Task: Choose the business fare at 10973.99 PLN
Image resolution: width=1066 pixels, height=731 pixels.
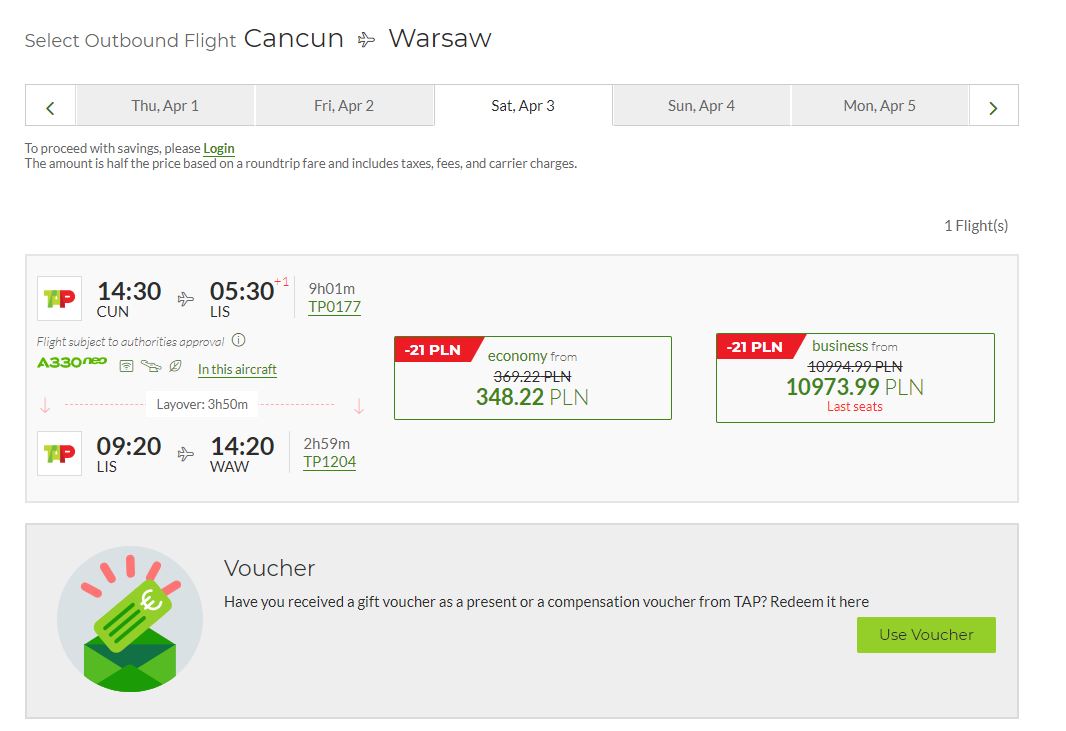Action: click(x=855, y=378)
